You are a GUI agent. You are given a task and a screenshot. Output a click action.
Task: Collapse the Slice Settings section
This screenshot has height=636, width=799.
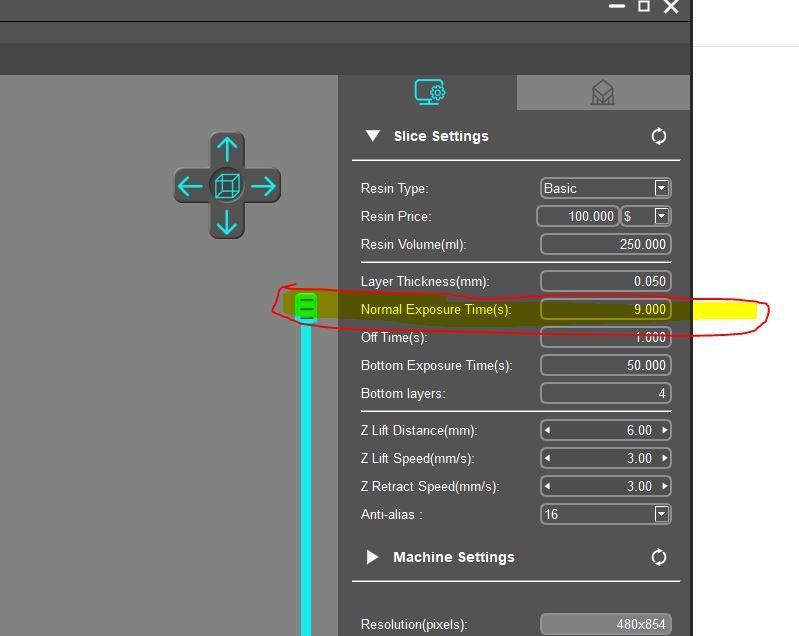373,136
